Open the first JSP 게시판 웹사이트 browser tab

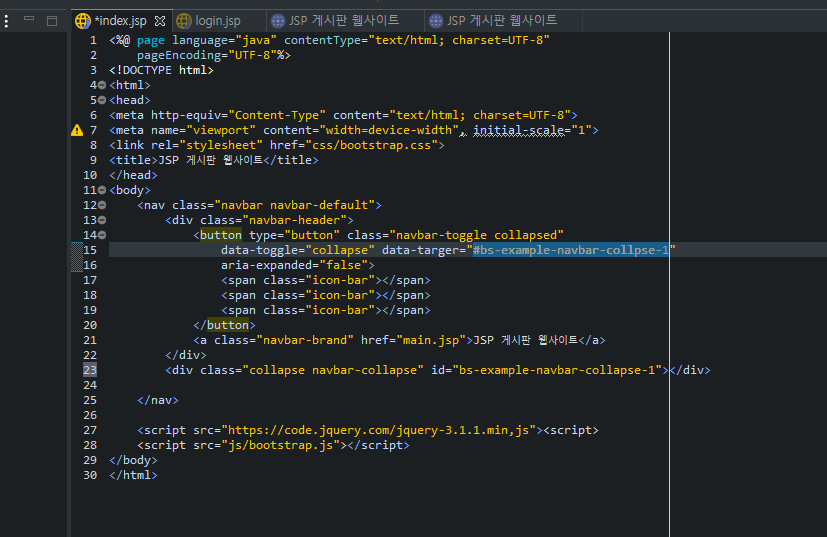coord(344,21)
